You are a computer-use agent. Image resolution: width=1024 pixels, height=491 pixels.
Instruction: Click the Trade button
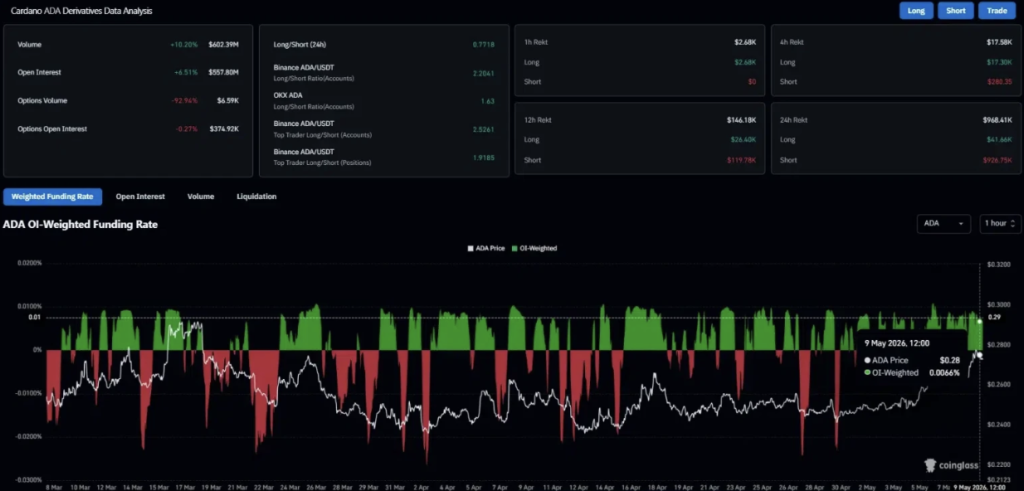997,10
